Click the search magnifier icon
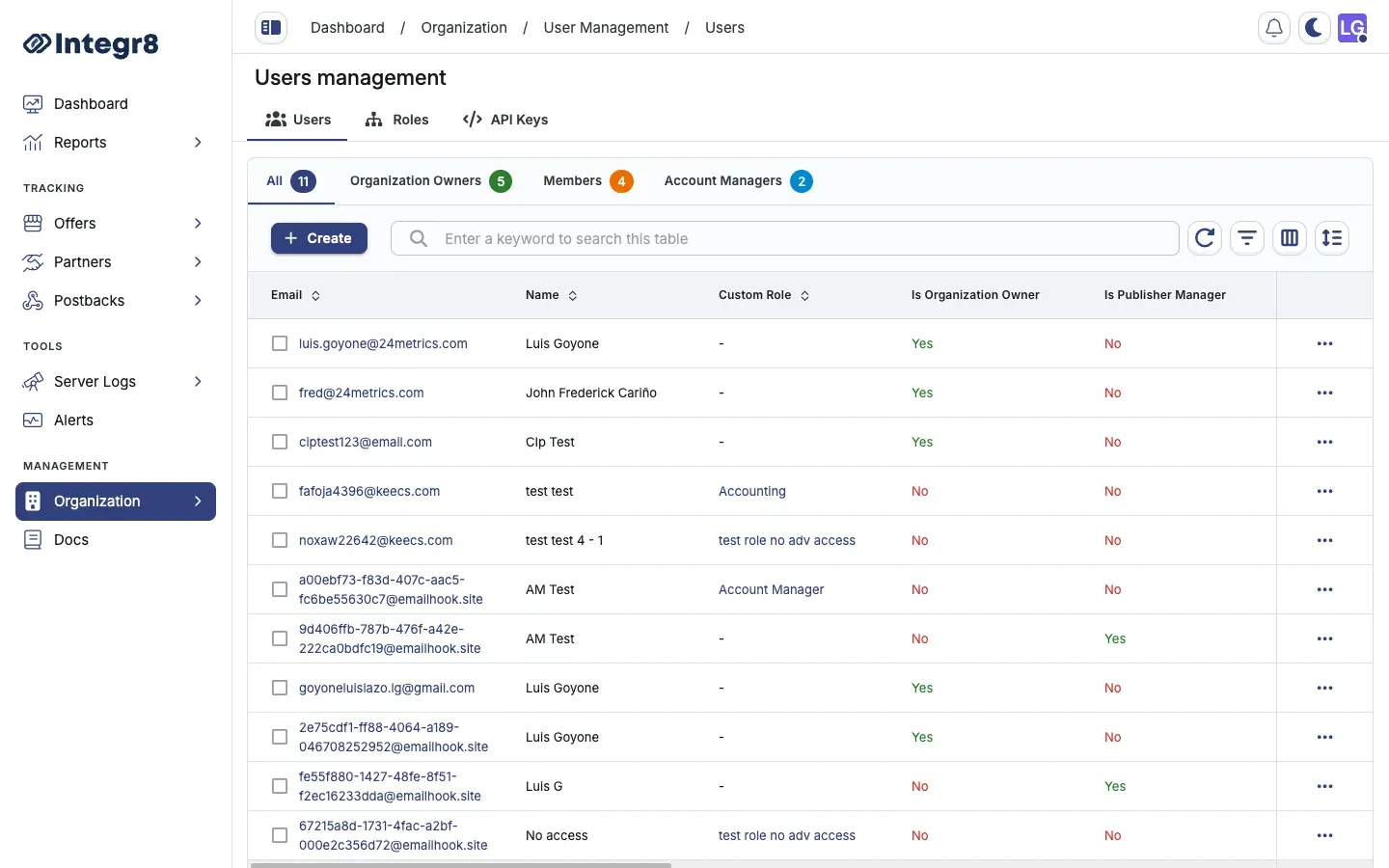The height and width of the screenshot is (868, 1389). click(419, 238)
